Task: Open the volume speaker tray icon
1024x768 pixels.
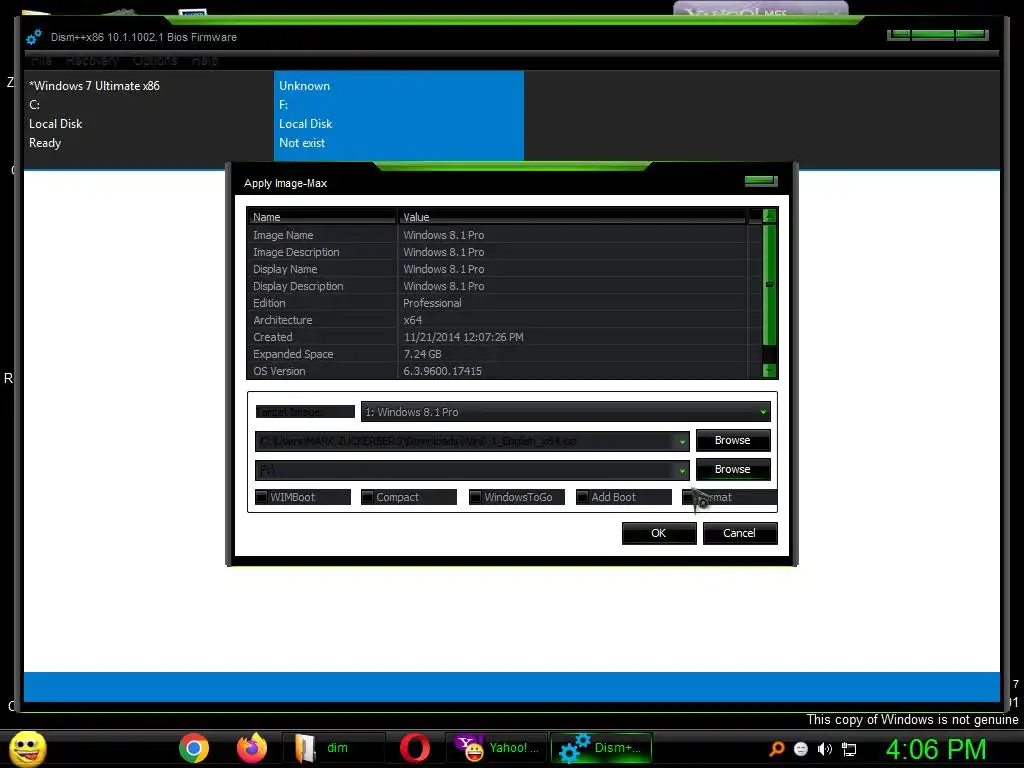Action: [825, 749]
